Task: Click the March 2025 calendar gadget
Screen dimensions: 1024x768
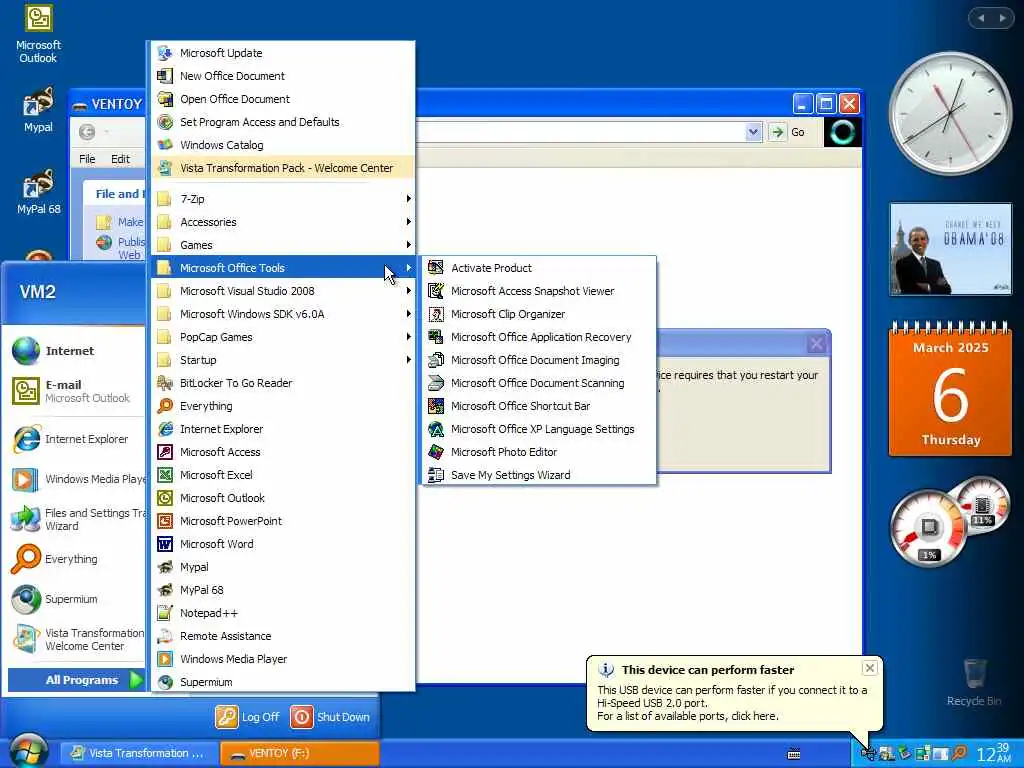Action: coord(950,389)
